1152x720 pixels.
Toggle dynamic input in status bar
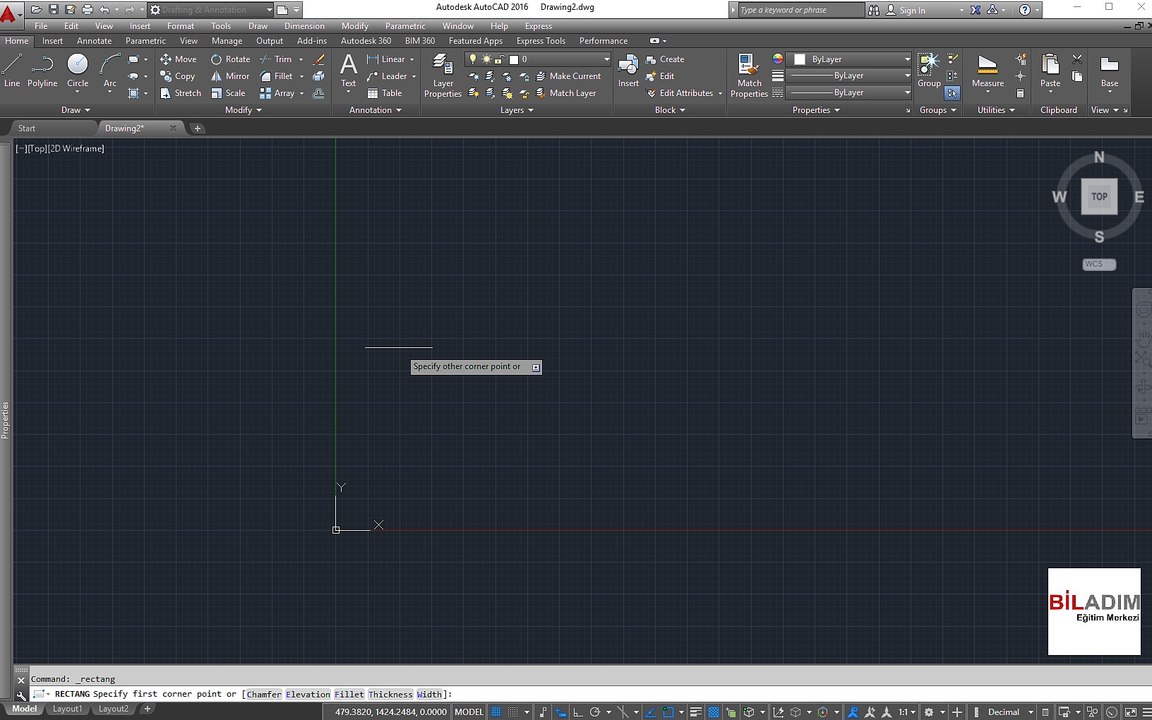coord(560,712)
